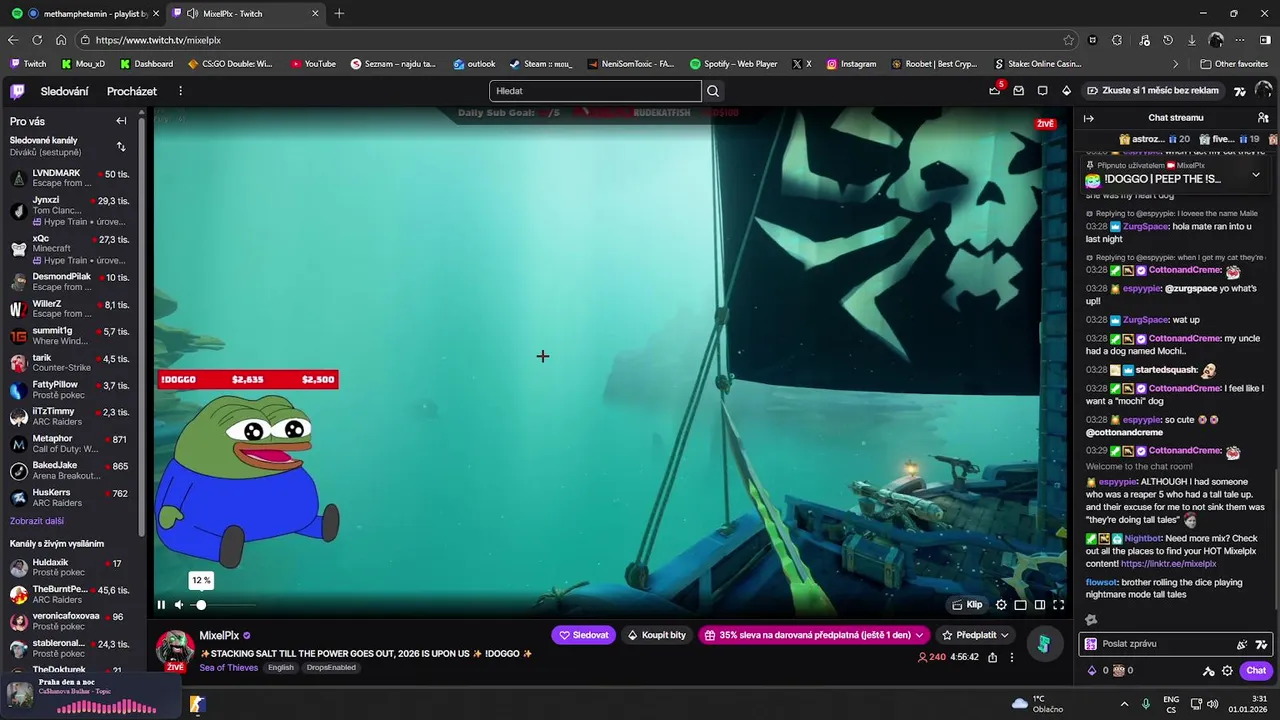Open browser history icon
The width and height of the screenshot is (1280, 720).
(x=1167, y=40)
